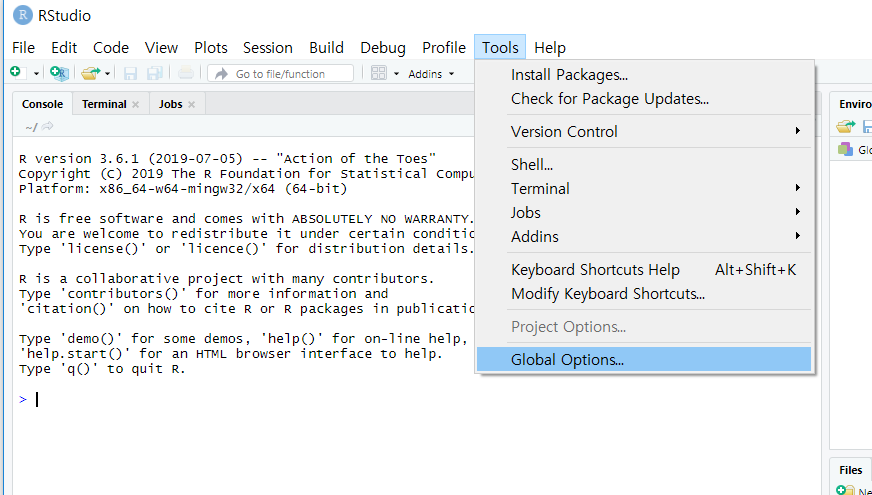872x495 pixels.
Task: Open the Addins toolbar dropdown
Action: tap(431, 74)
